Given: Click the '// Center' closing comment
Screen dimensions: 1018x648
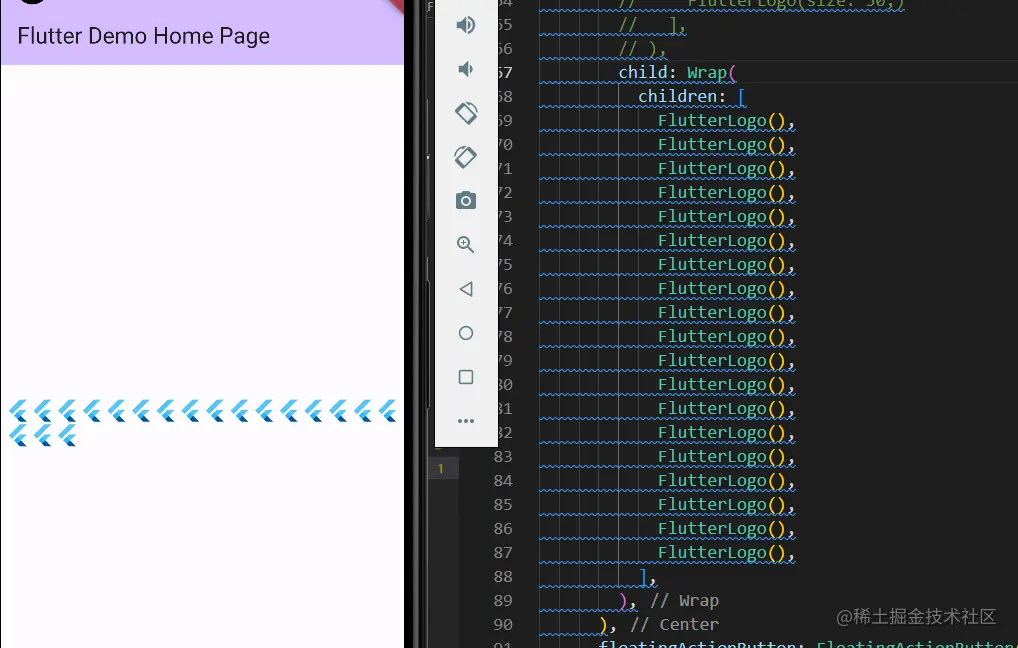Looking at the screenshot, I should pyautogui.click(x=675, y=625).
